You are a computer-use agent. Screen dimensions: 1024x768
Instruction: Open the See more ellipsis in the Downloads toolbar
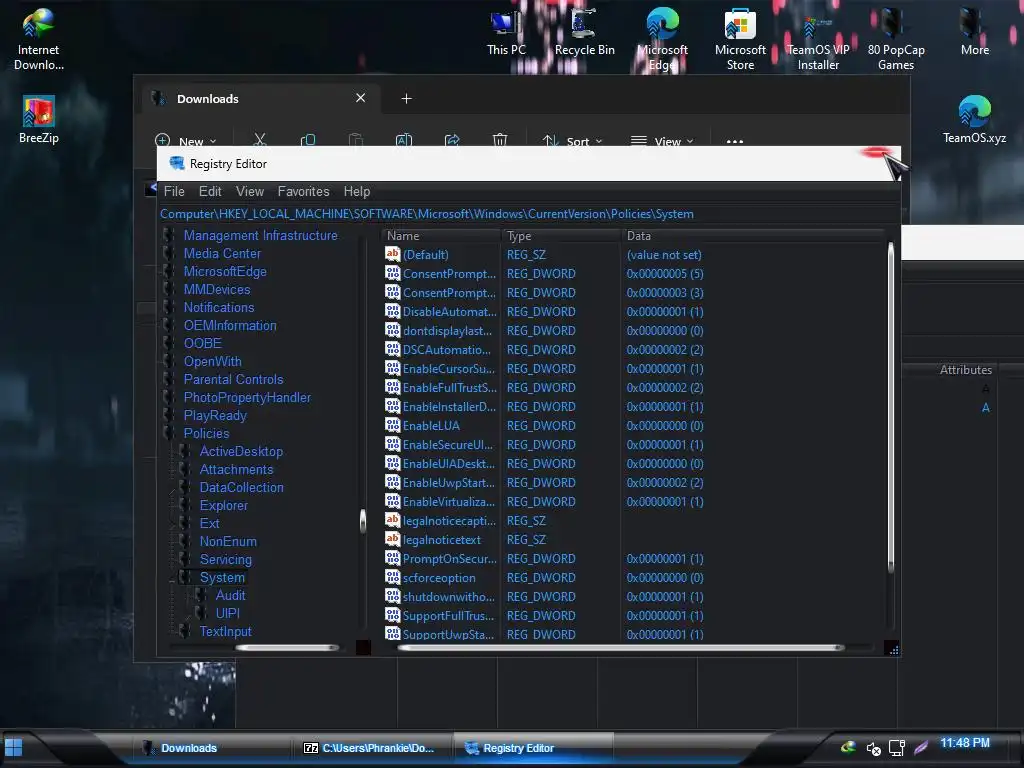pyautogui.click(x=735, y=141)
